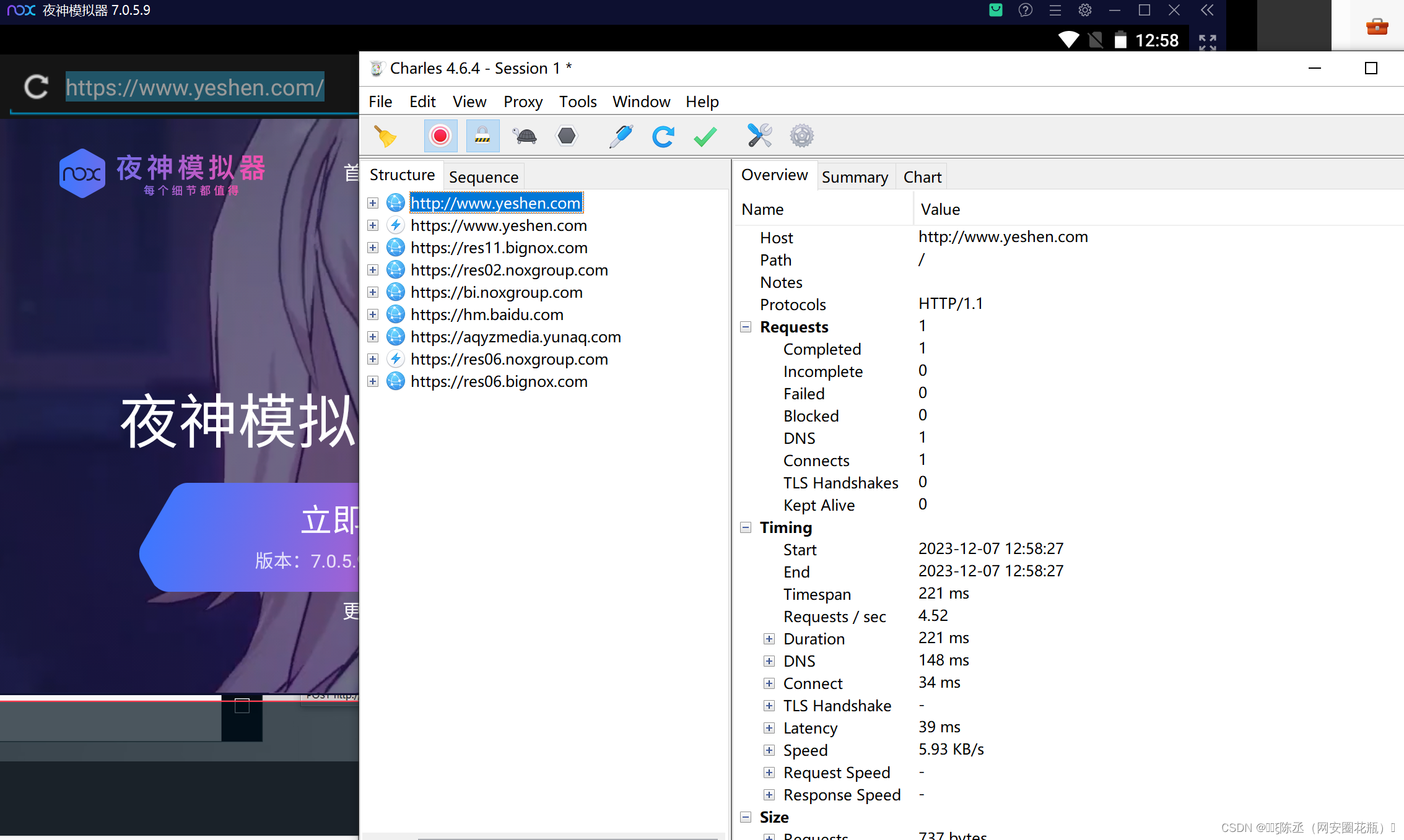
Task: Click the globe icon beside https://aqyzmedia.yunaq.com
Action: point(396,337)
